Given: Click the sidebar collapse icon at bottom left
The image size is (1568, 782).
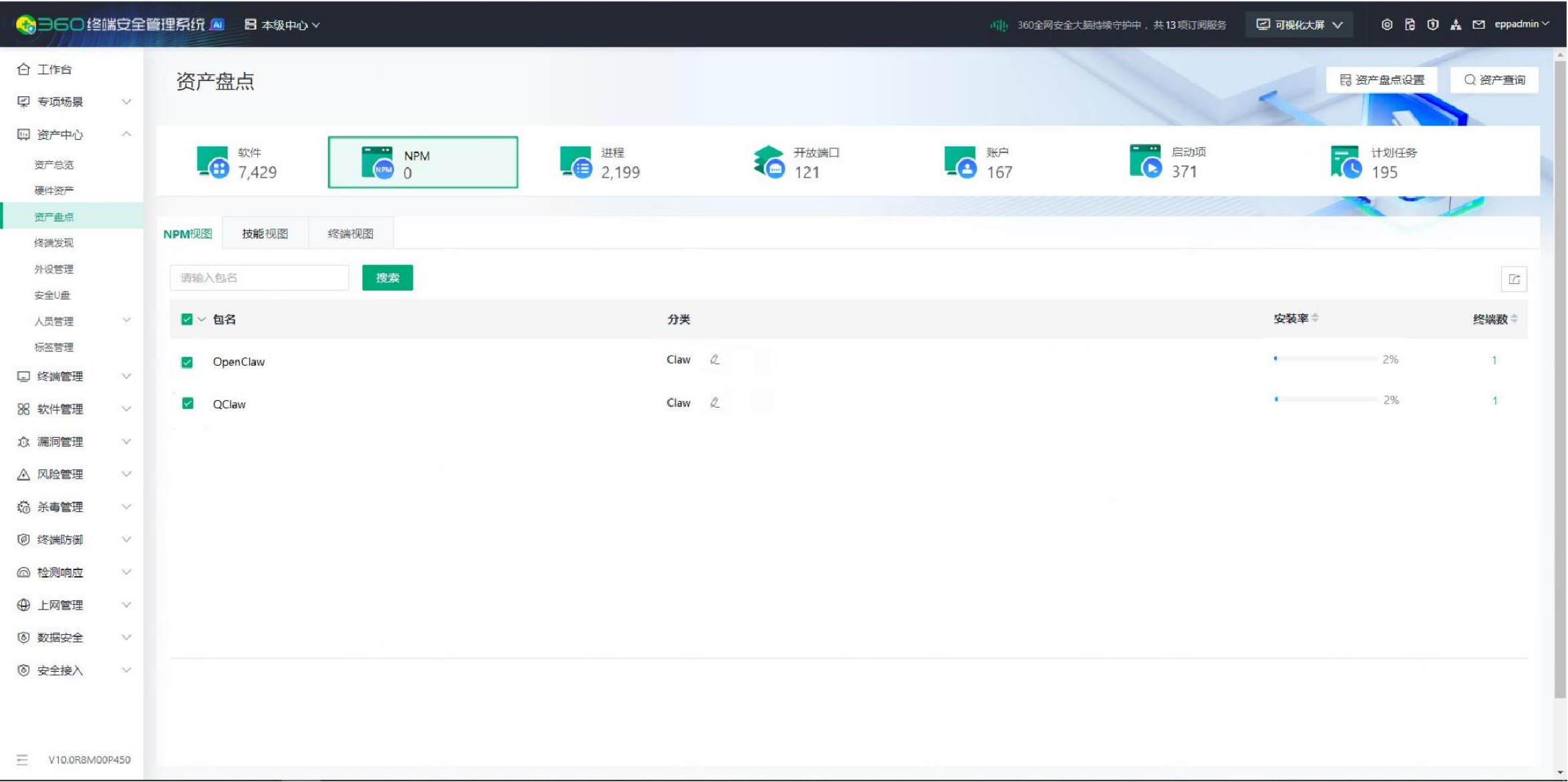Looking at the screenshot, I should click(x=22, y=759).
